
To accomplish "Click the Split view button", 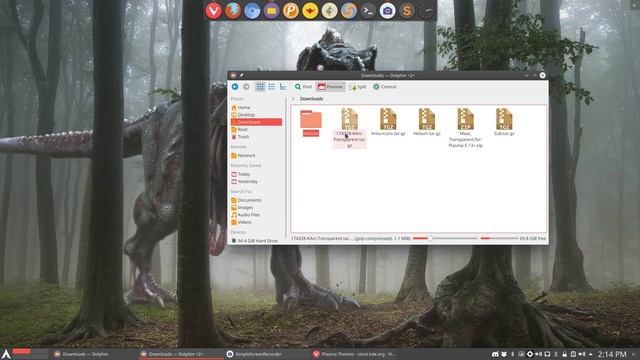I will 358,87.
